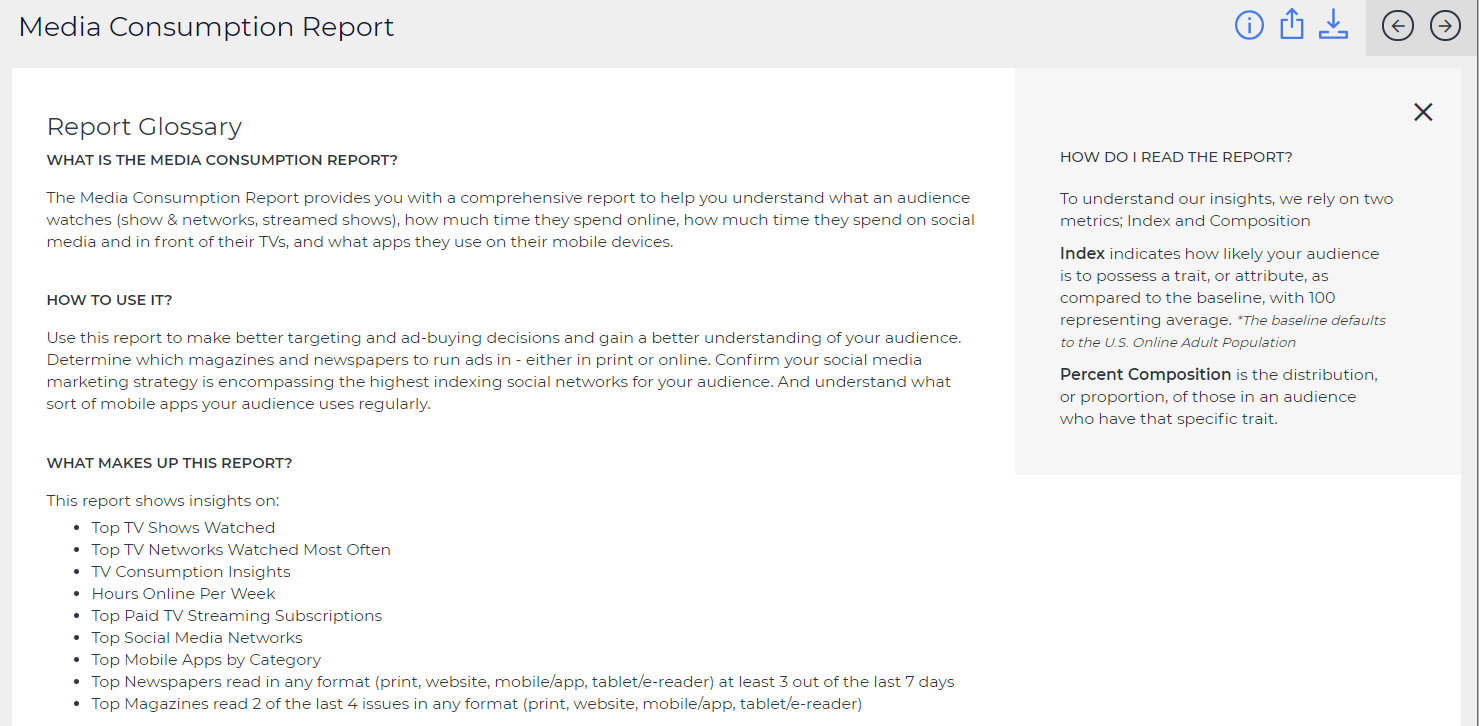Click the Media Consumption Report title
This screenshot has height=726, width=1479.
pyautogui.click(x=207, y=27)
